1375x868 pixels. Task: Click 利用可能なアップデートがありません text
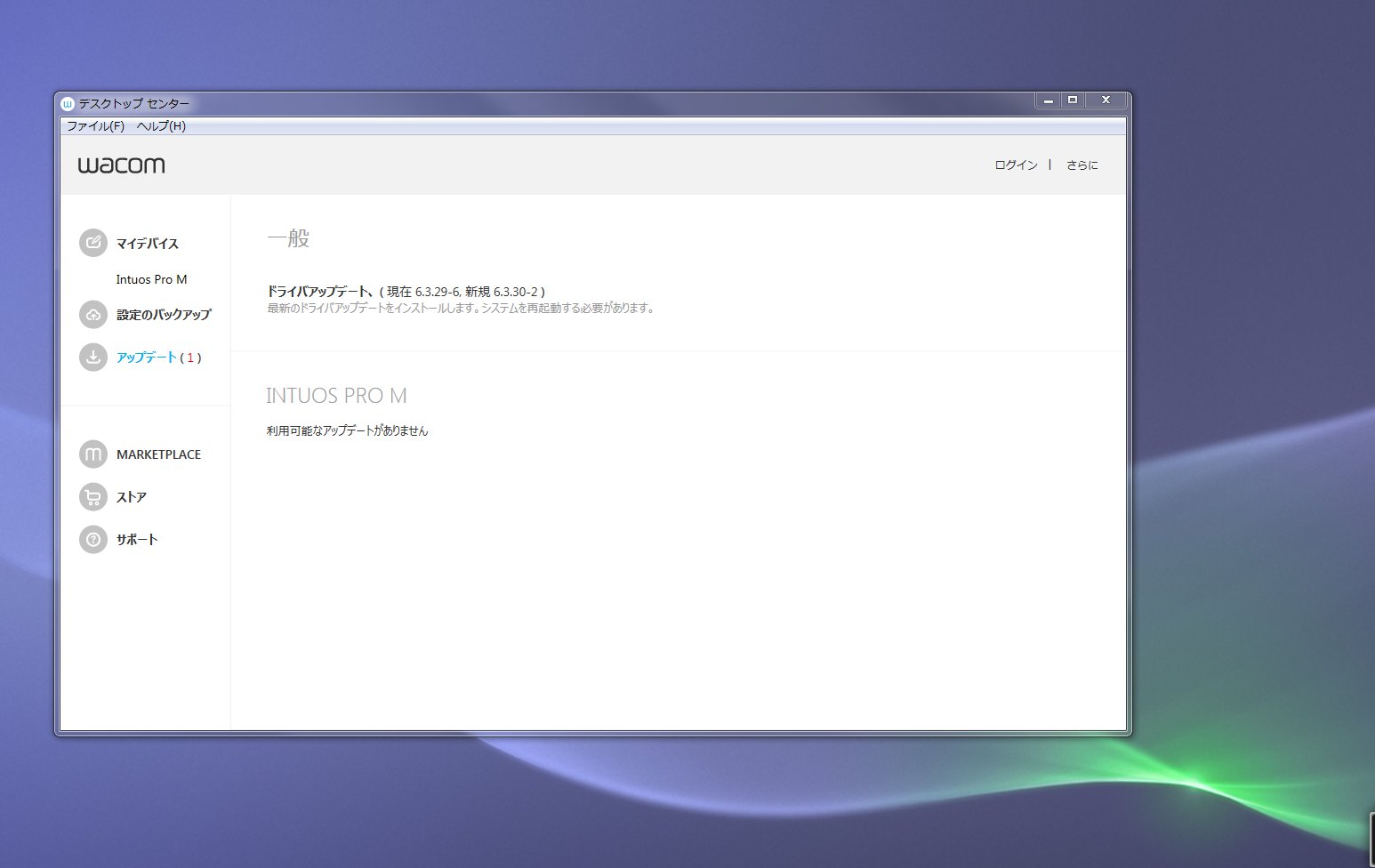tap(348, 431)
